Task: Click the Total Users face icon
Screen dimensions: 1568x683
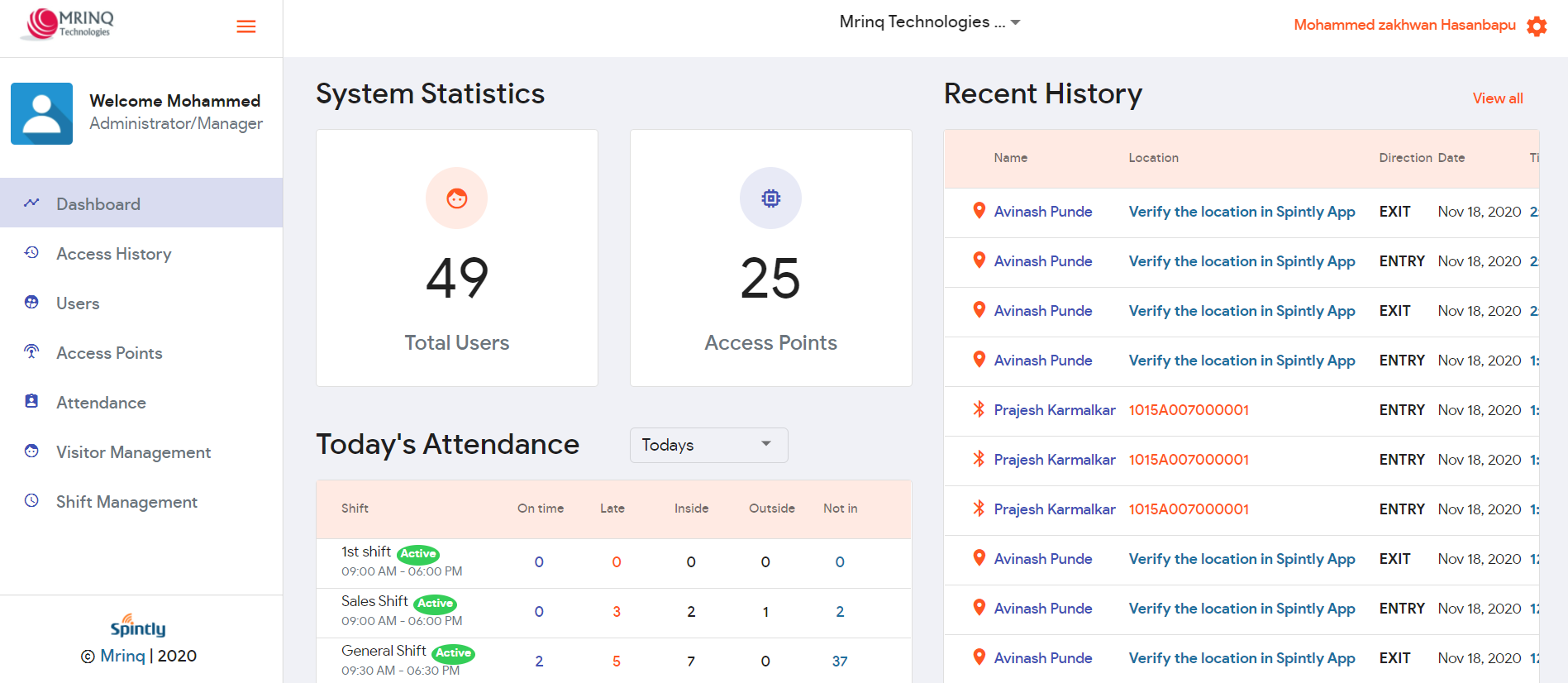Action: click(456, 198)
